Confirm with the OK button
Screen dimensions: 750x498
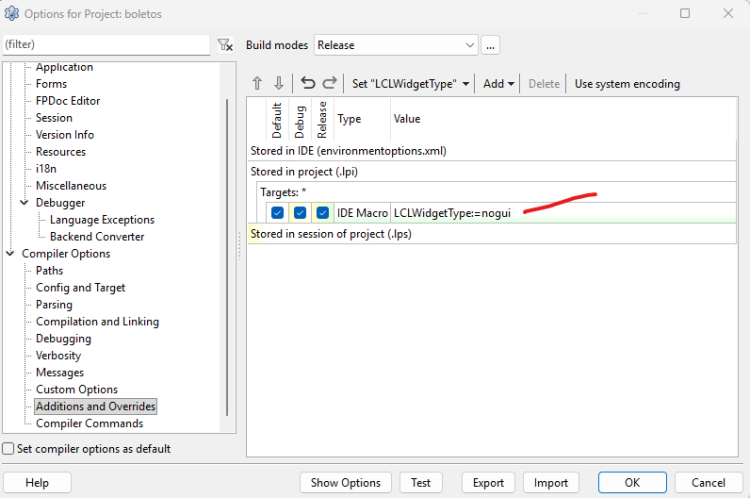(632, 483)
